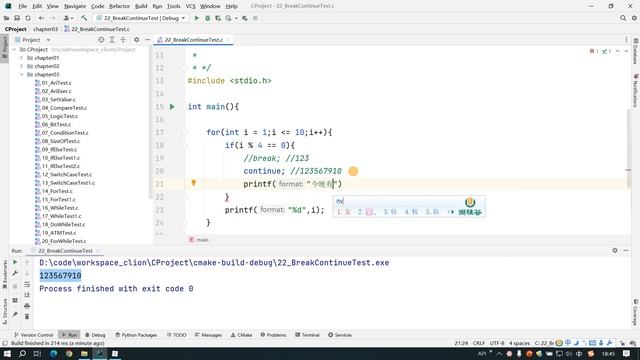Click Select Opened File target icon
The image size is (640, 360).
pyautogui.click(x=101, y=40)
